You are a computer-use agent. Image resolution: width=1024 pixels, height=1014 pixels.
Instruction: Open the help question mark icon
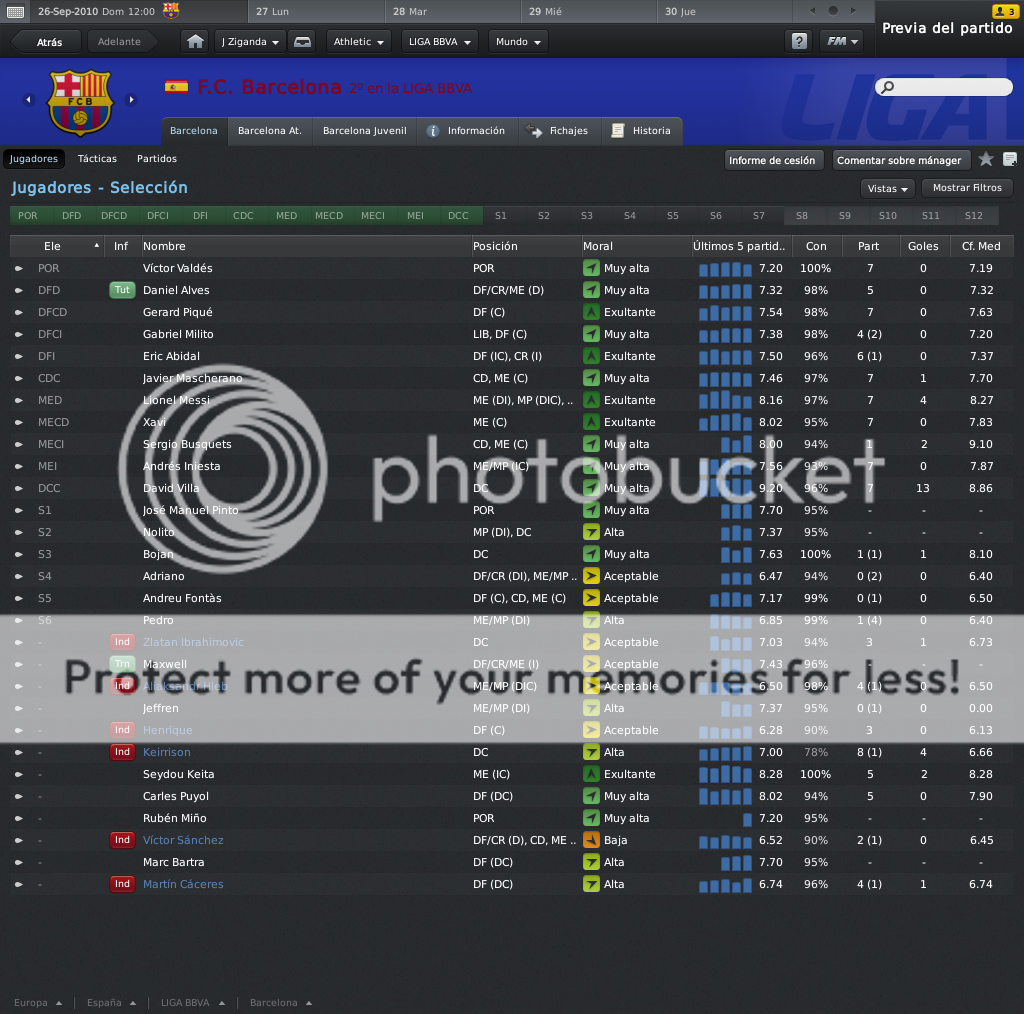799,42
